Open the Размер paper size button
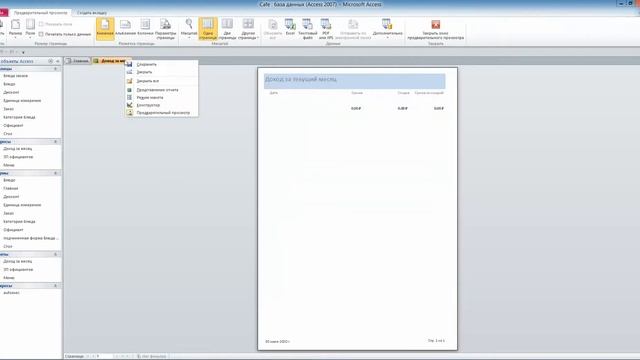 [15, 28]
